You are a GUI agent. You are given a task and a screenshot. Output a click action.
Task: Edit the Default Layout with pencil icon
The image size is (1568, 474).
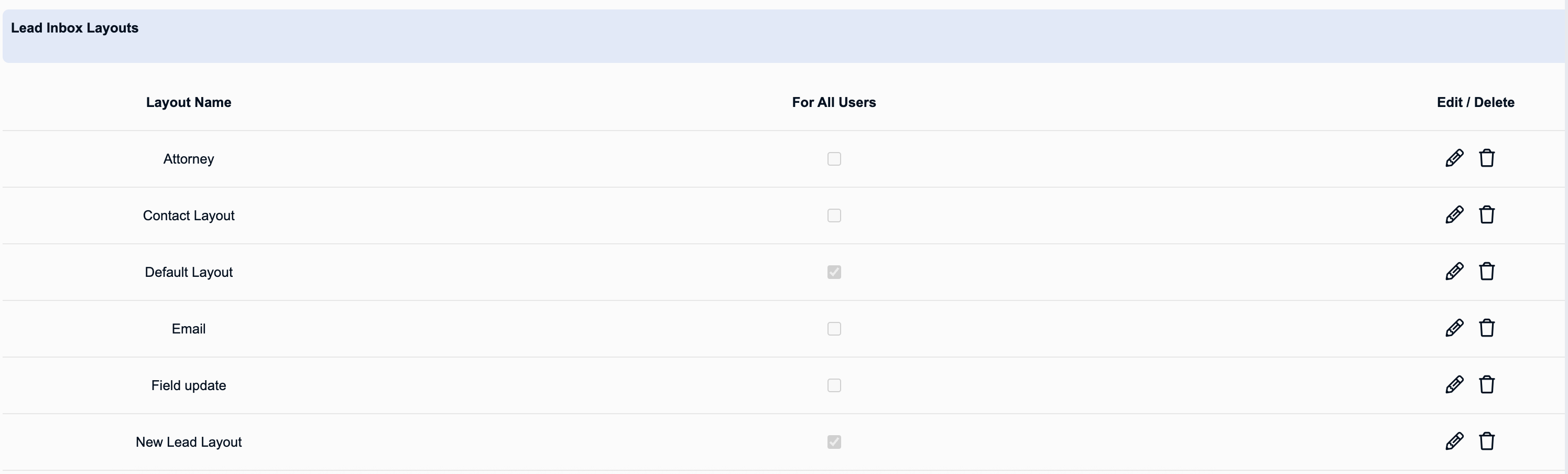(1454, 272)
